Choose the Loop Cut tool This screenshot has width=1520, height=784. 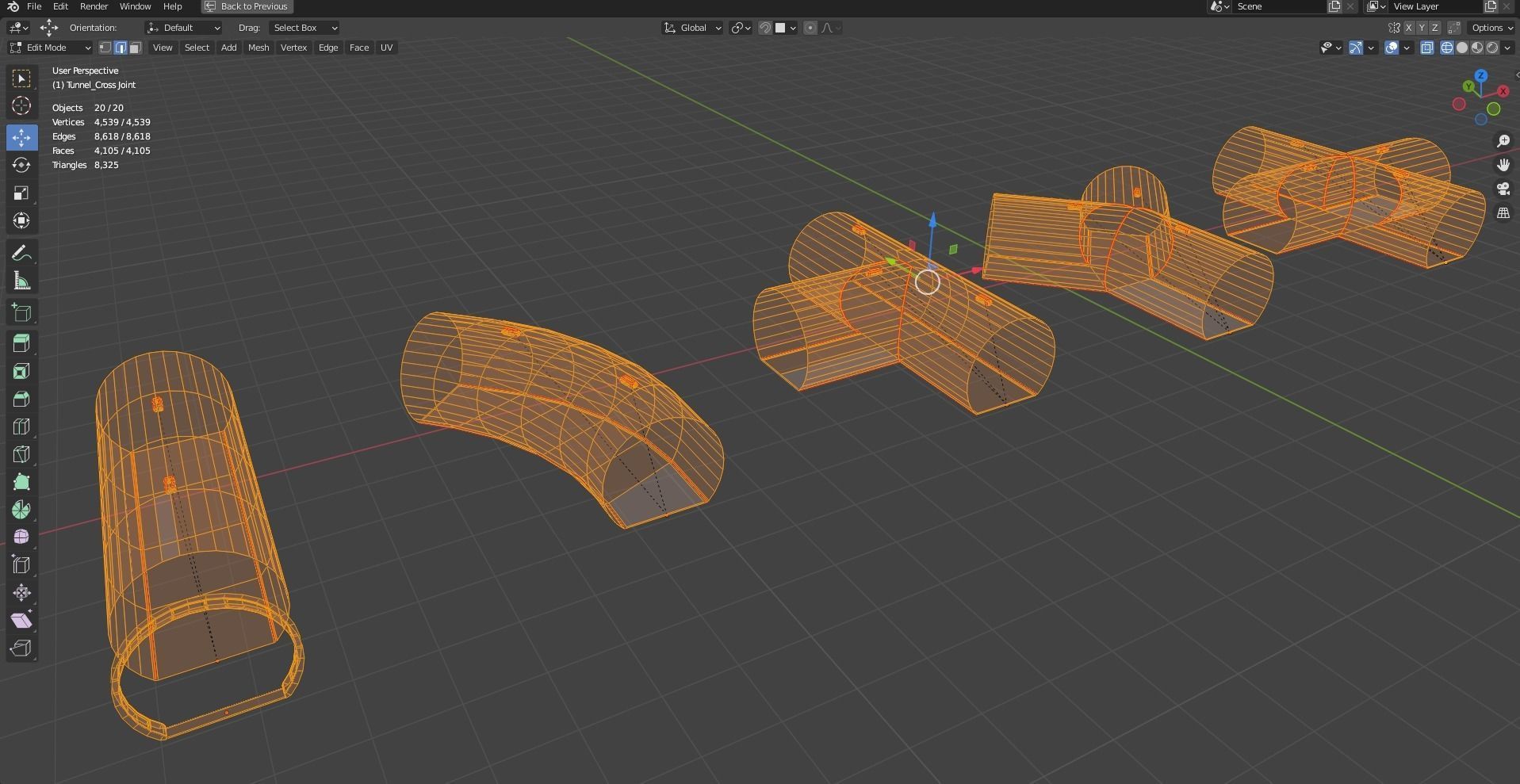21,426
